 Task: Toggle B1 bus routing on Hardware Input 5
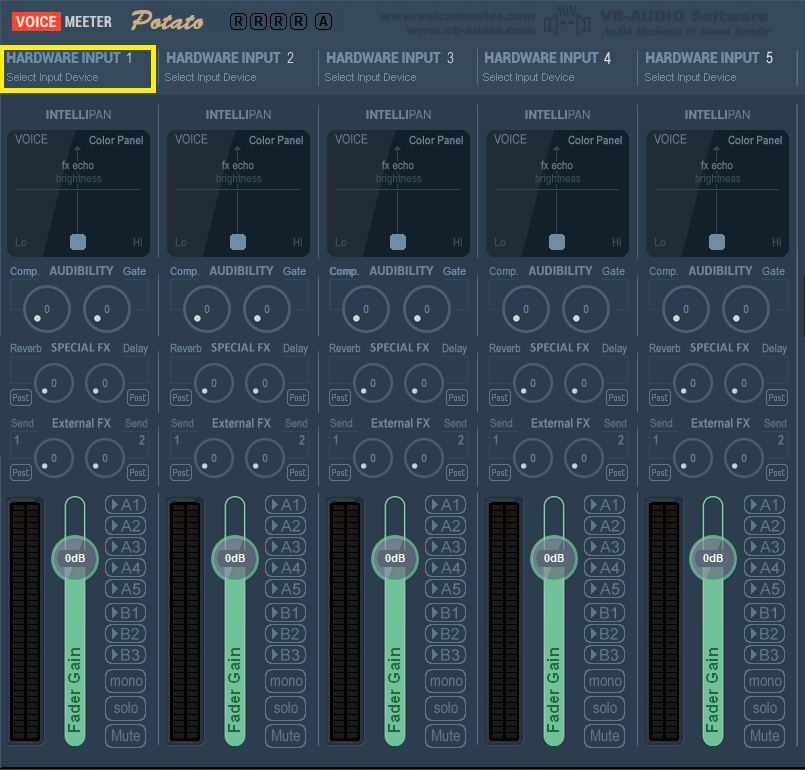coord(765,613)
